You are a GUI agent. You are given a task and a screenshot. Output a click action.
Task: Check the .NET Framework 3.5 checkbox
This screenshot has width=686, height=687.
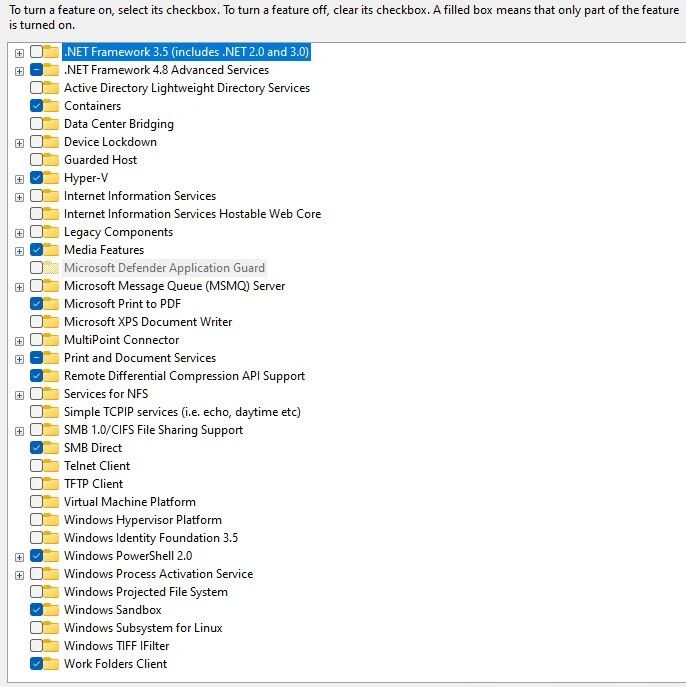pos(36,52)
